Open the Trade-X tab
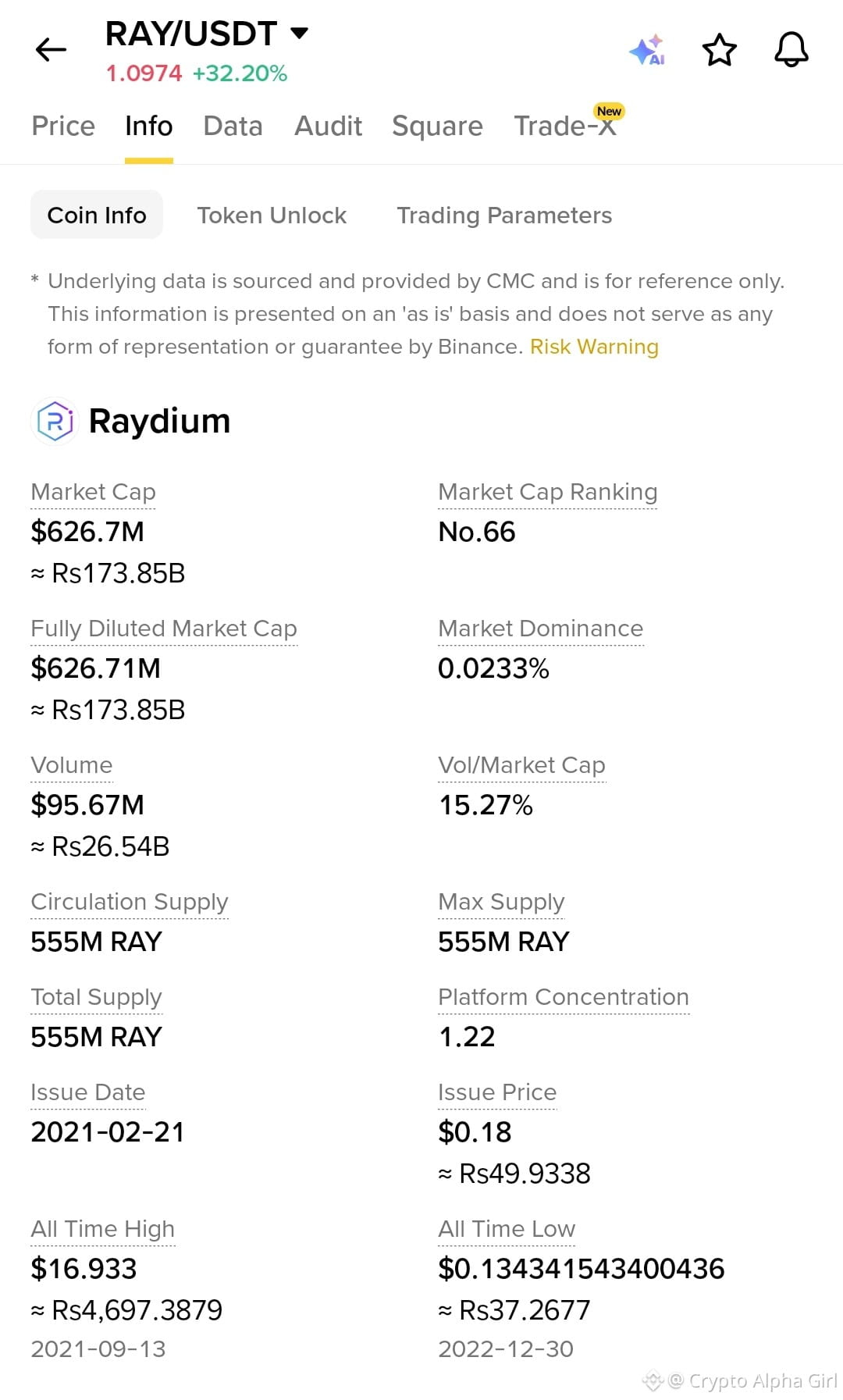843x1400 pixels. click(565, 126)
